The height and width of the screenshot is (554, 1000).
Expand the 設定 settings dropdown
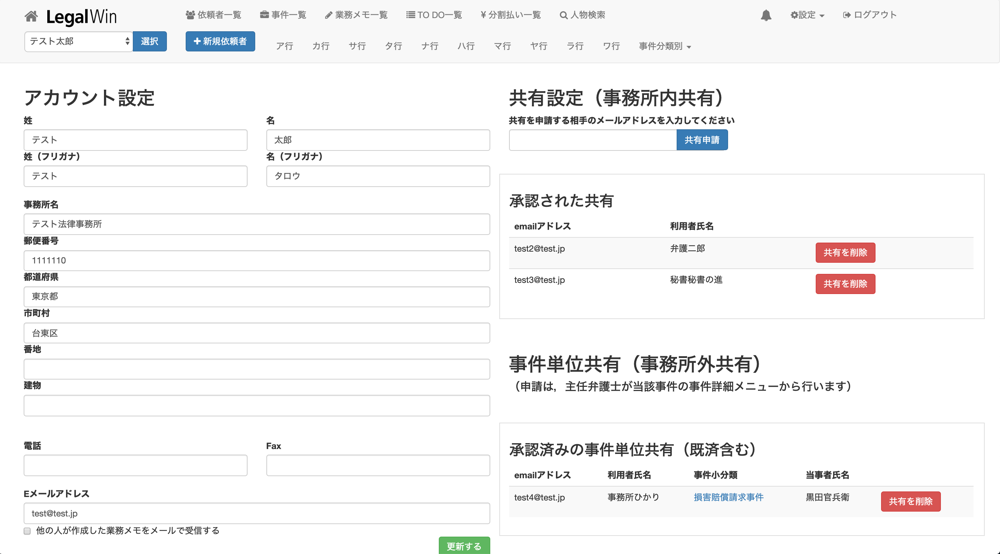click(807, 15)
